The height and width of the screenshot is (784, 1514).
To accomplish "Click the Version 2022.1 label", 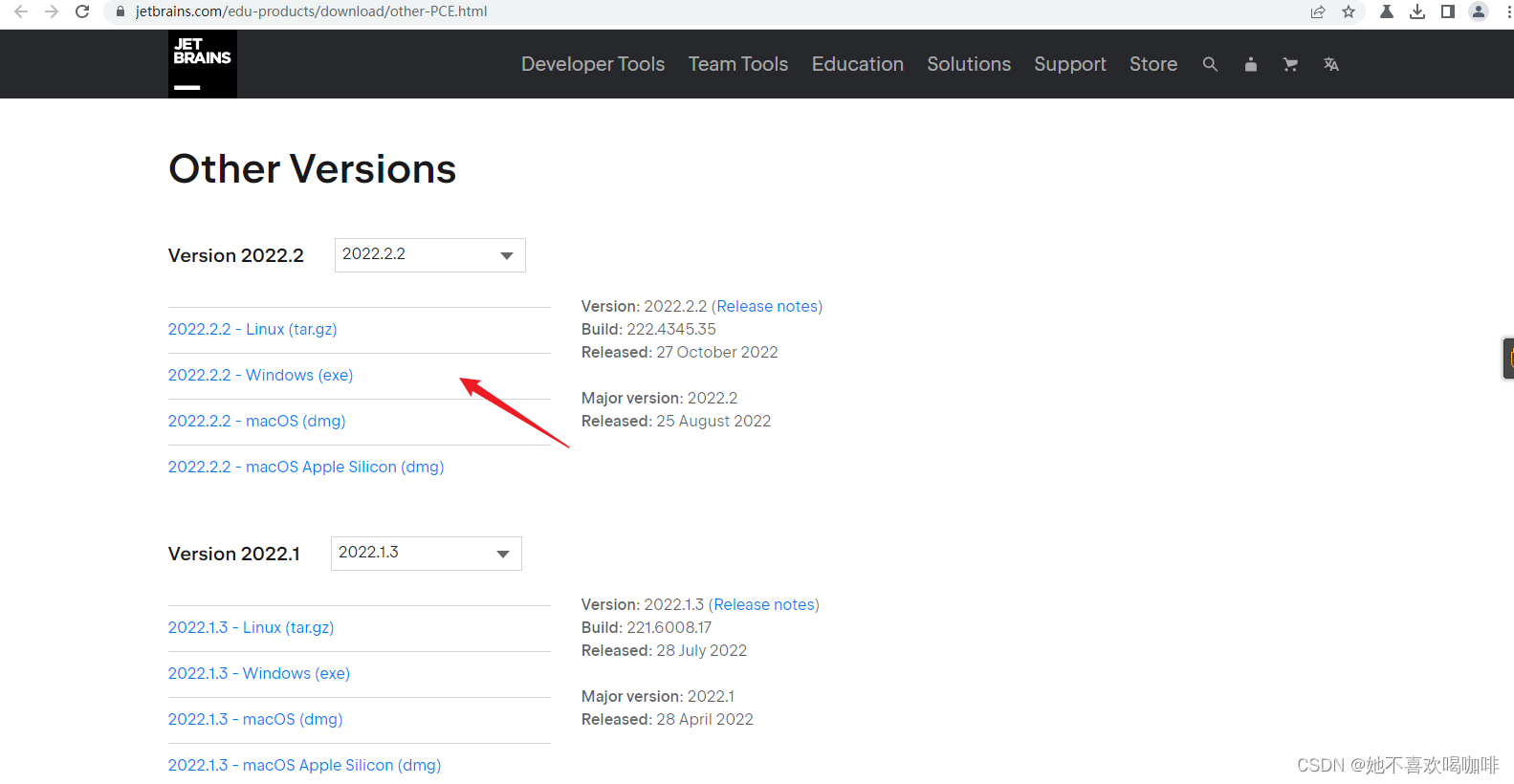I will click(x=234, y=554).
